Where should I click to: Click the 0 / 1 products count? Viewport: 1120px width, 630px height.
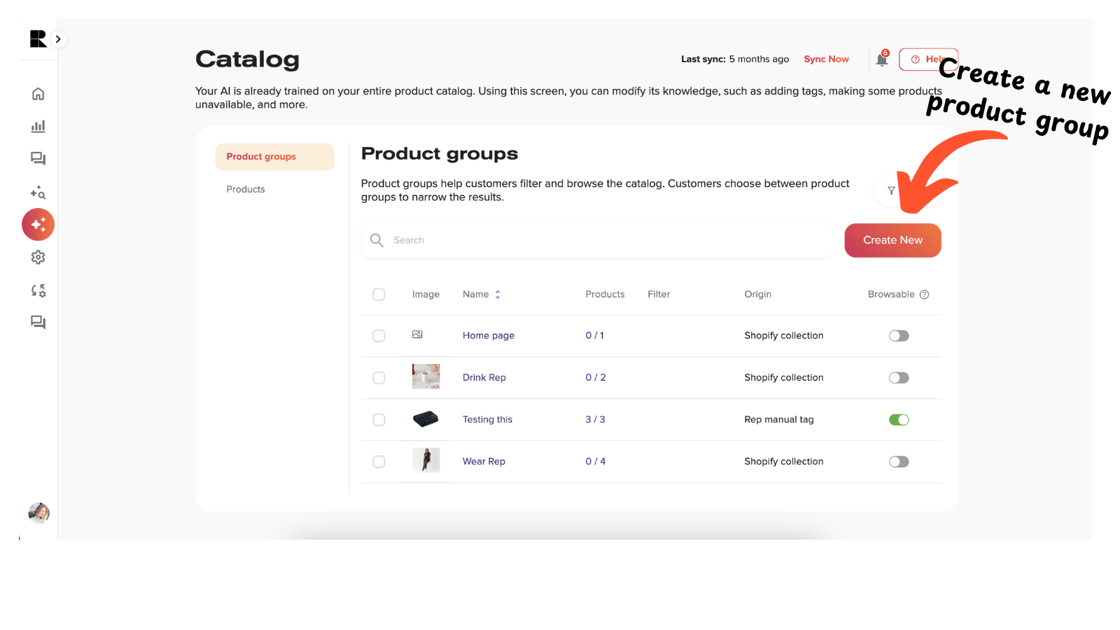[595, 336]
